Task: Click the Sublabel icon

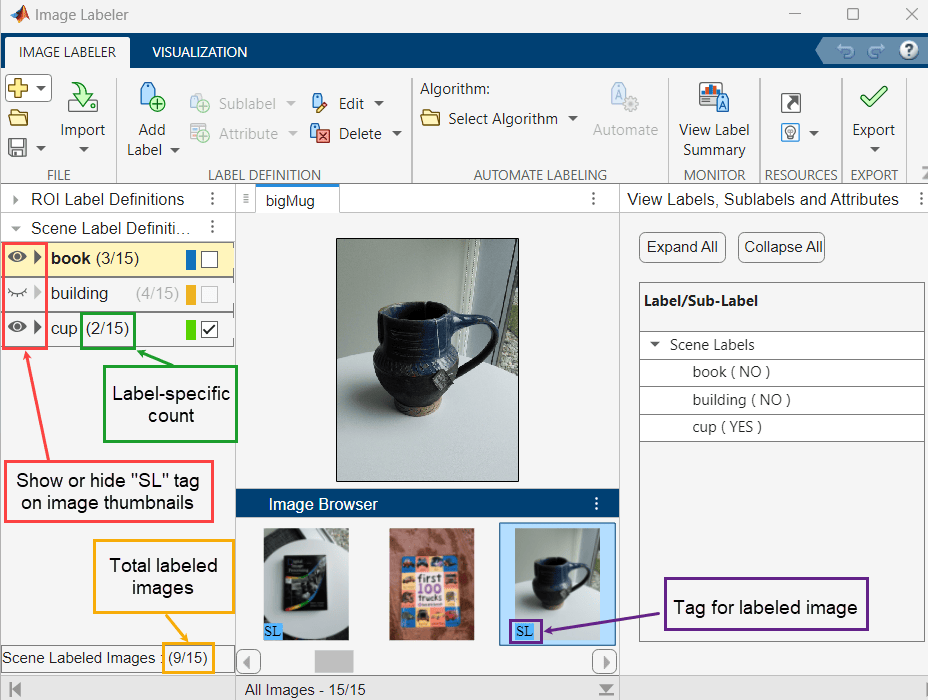Action: (x=199, y=104)
